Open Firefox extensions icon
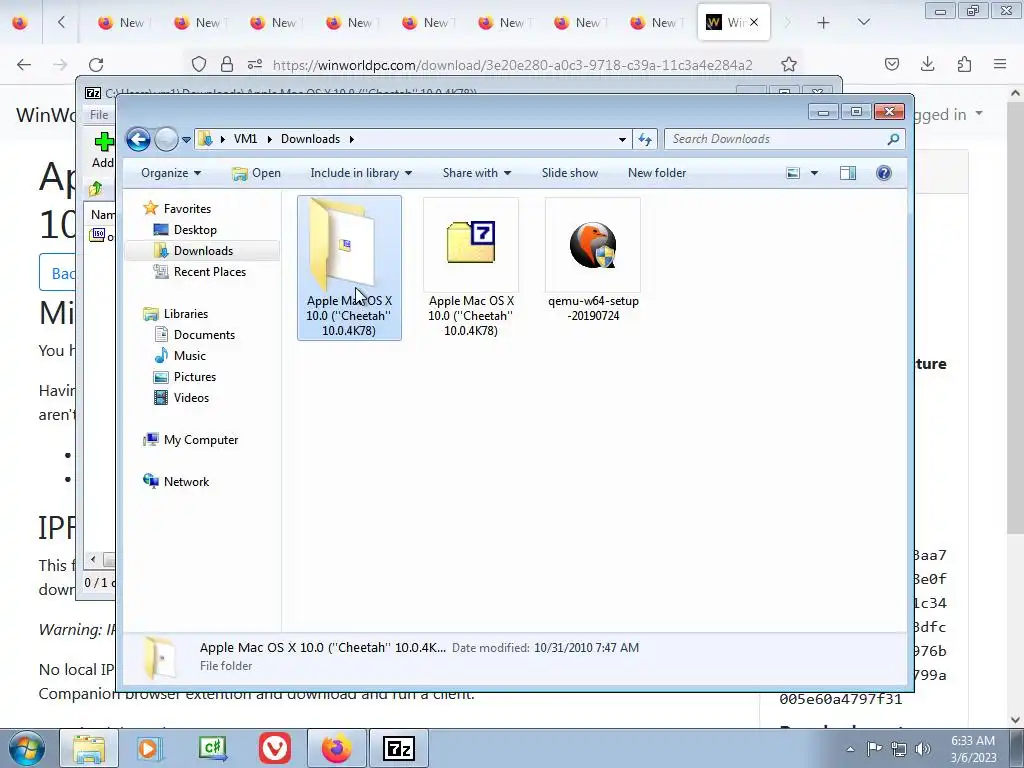 click(x=964, y=65)
